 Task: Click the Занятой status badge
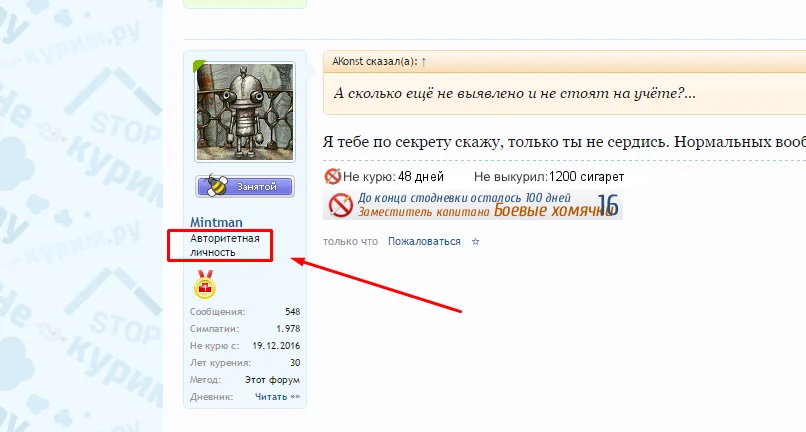245,186
